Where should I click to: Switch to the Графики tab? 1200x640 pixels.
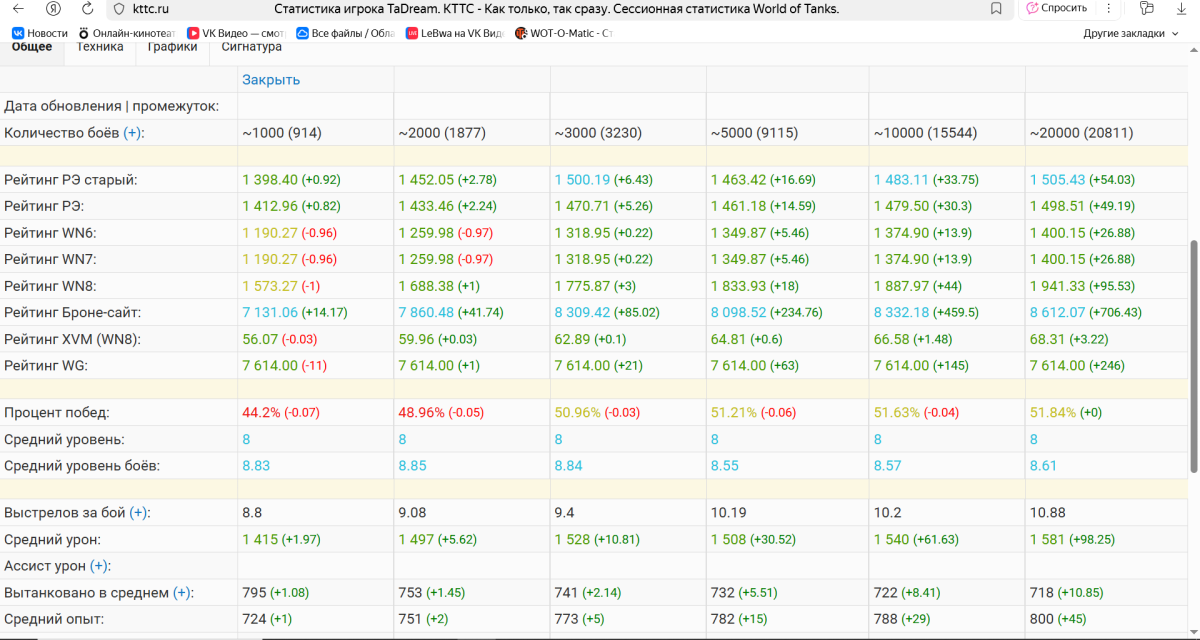point(172,47)
